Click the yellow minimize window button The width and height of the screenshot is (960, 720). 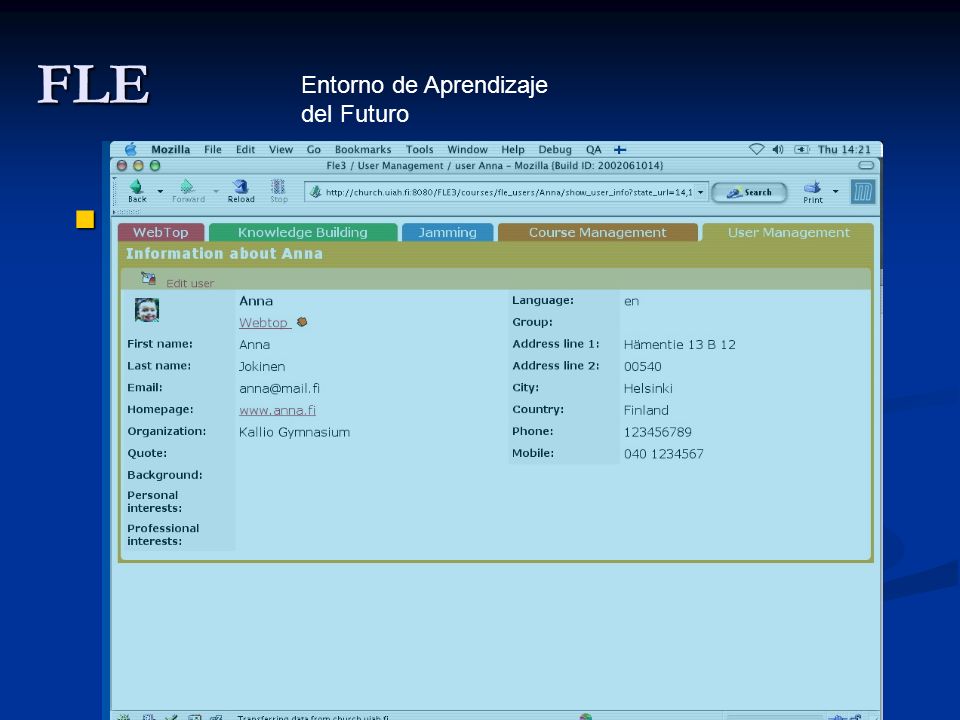tap(138, 165)
